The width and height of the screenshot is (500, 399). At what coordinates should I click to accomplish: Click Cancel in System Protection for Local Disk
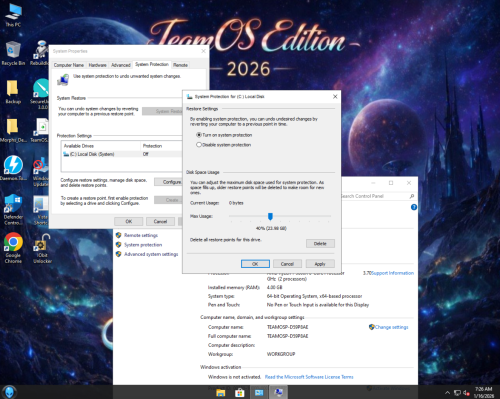click(287, 264)
